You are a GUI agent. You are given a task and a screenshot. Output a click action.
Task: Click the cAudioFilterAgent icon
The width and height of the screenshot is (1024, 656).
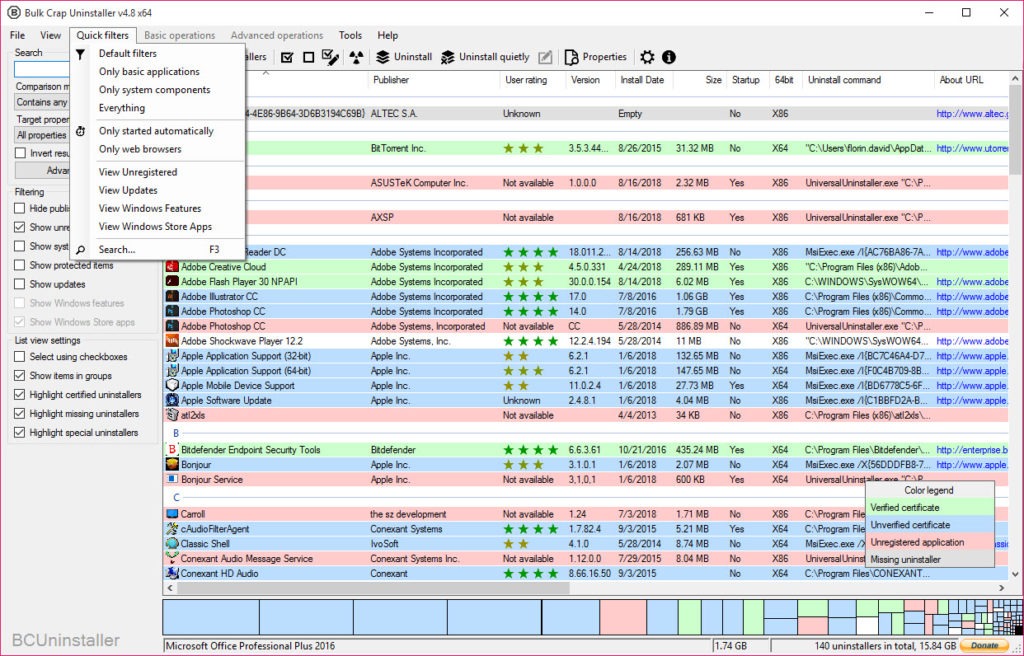pyautogui.click(x=172, y=529)
